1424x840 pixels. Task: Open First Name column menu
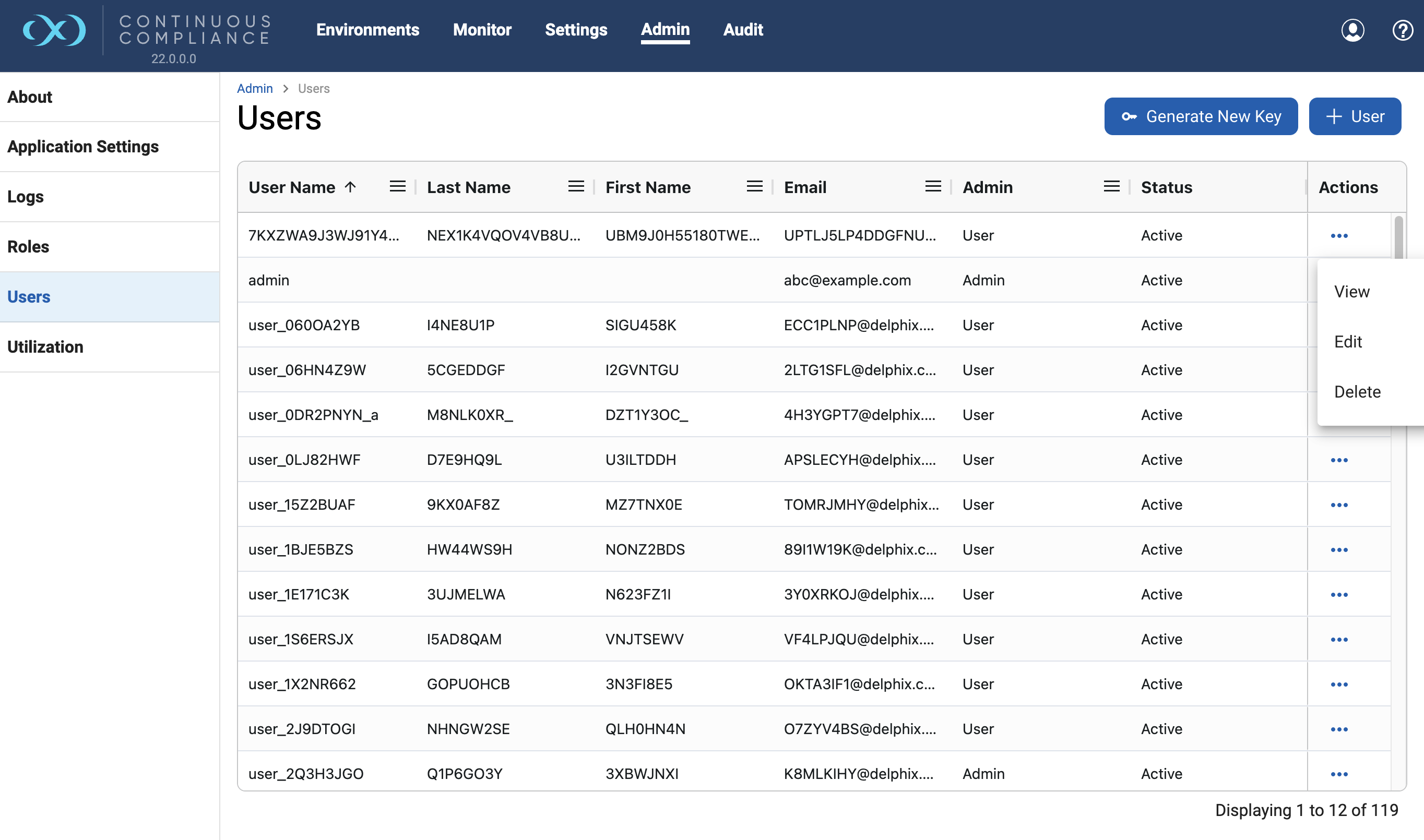[754, 187]
